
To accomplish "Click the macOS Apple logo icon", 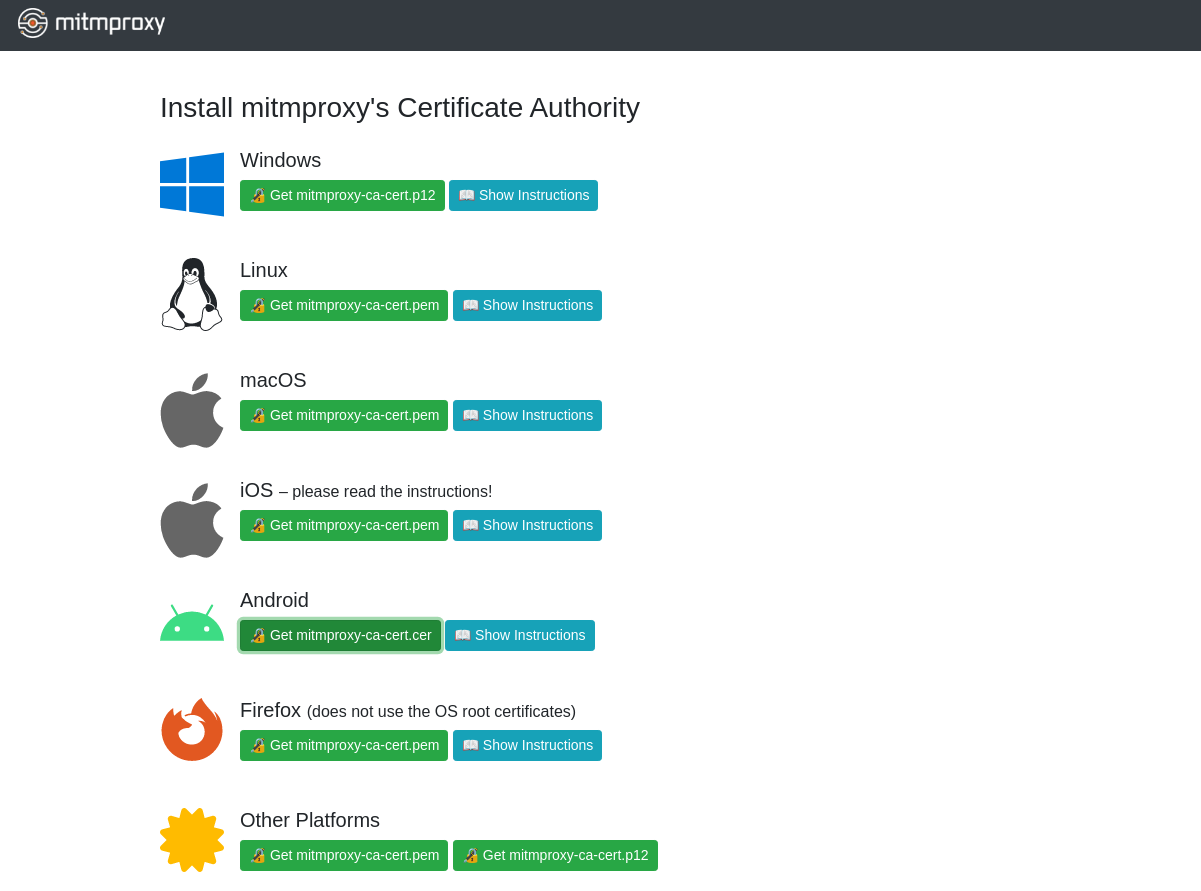I will click(192, 411).
